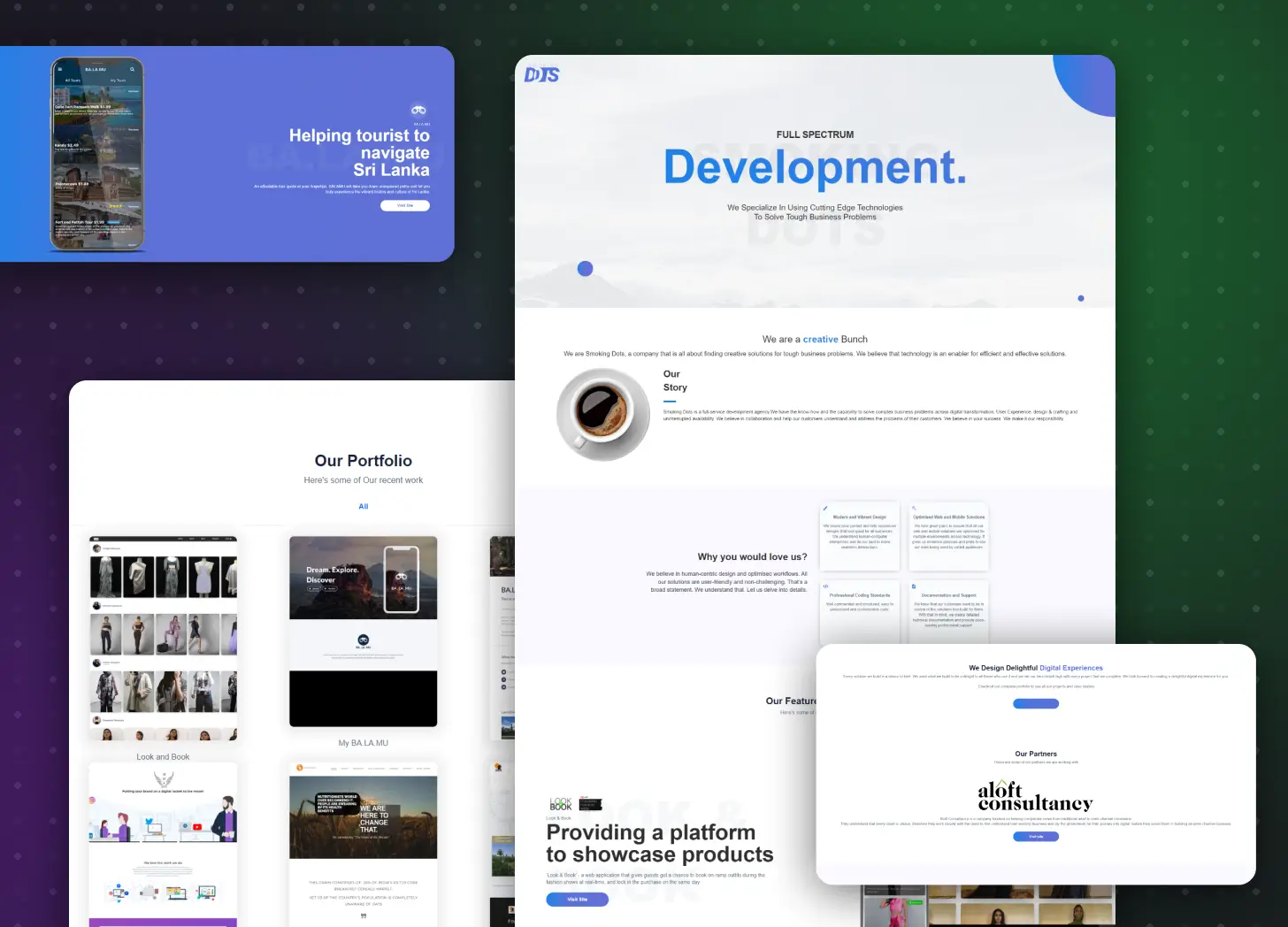The image size is (1288, 927).
Task: Open the My BA.LA.MU portfolio thumbnail
Action: [363, 631]
